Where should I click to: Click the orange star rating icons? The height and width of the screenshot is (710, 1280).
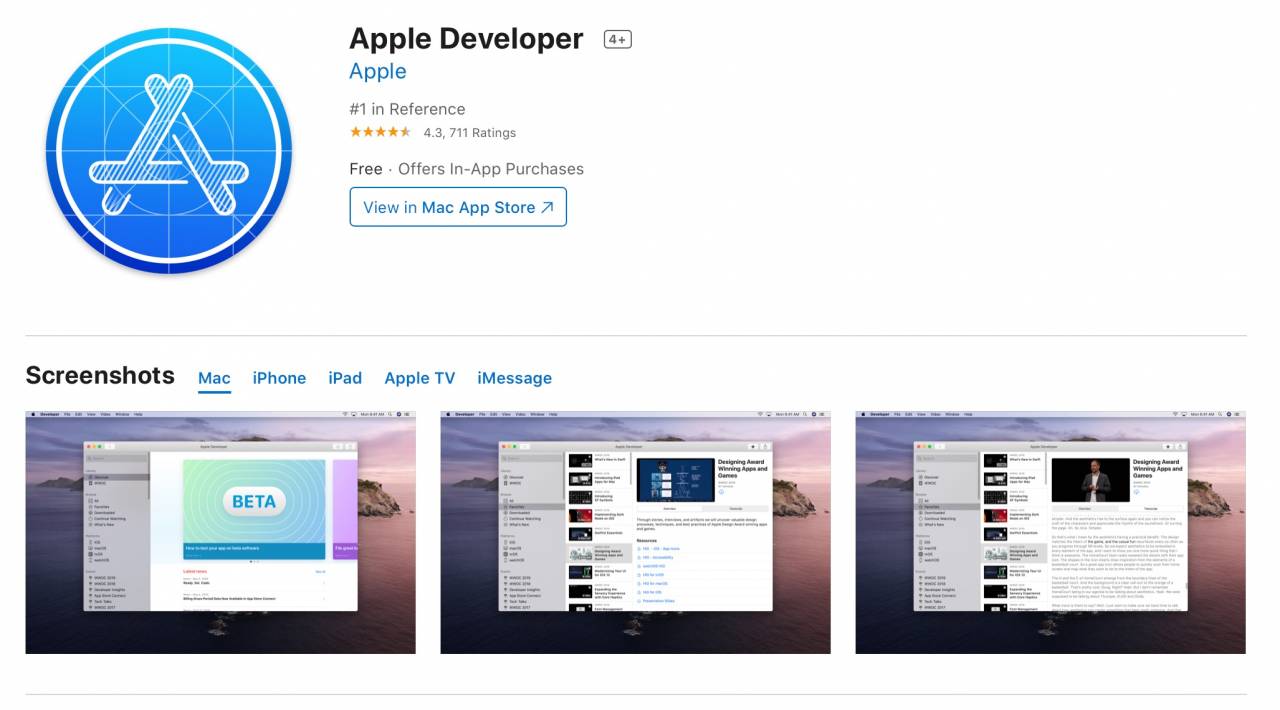click(380, 132)
